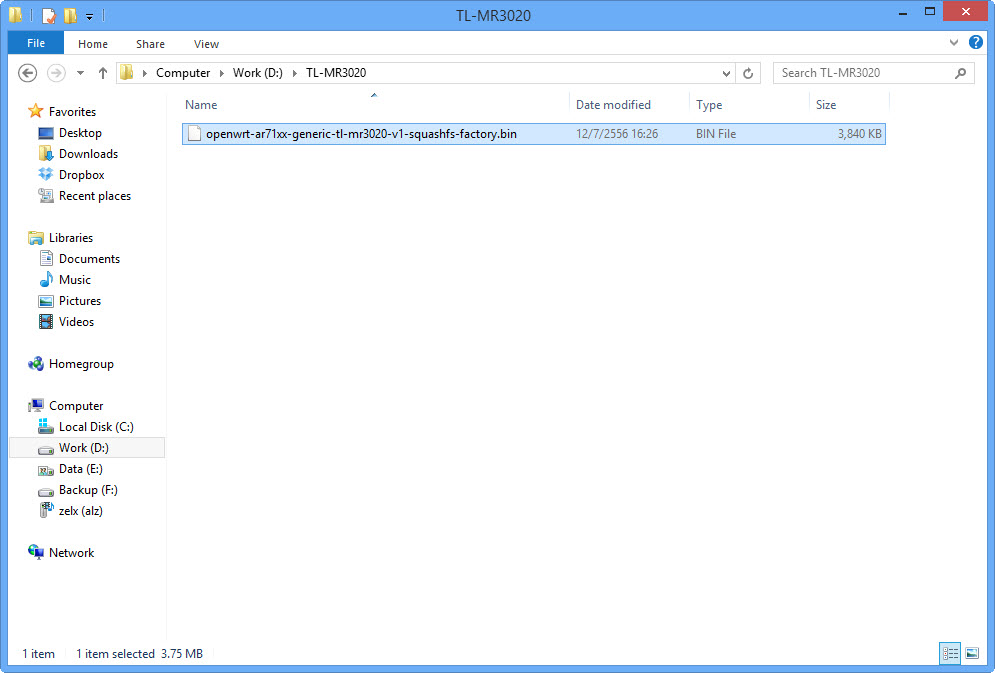Click the Forward navigation arrow
Image resolution: width=995 pixels, height=673 pixels.
(56, 73)
